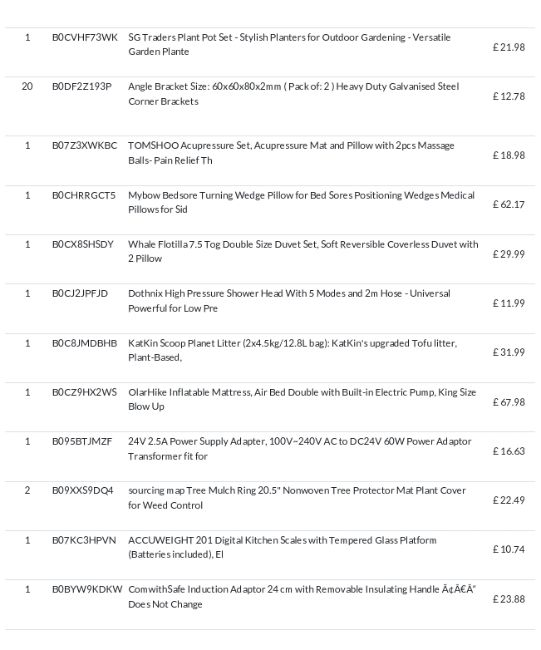Click the ASIN code B0DF2Z193P
The height and width of the screenshot is (650, 541).
[x=82, y=86]
